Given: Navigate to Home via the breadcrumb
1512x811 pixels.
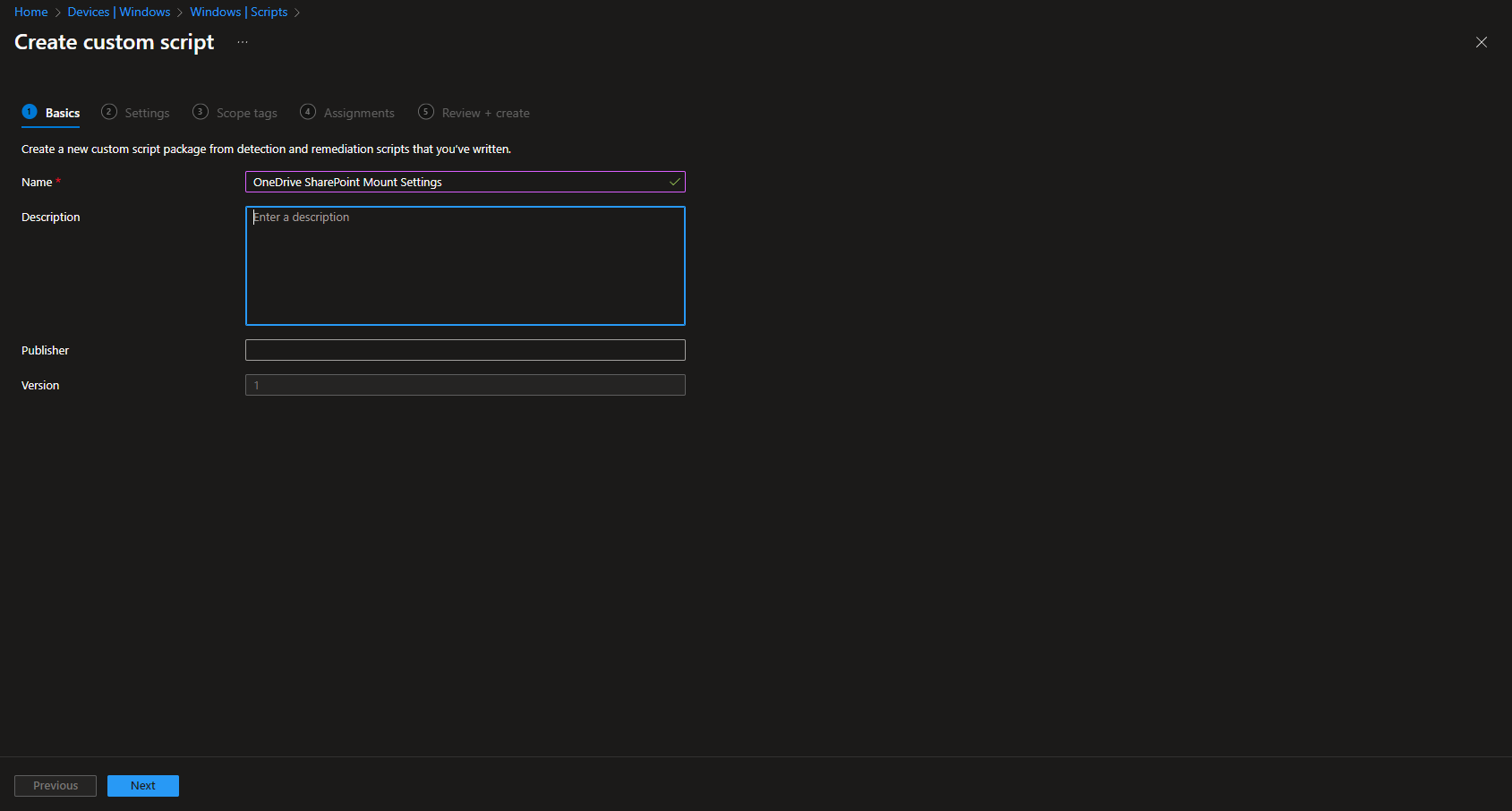Looking at the screenshot, I should tap(30, 12).
